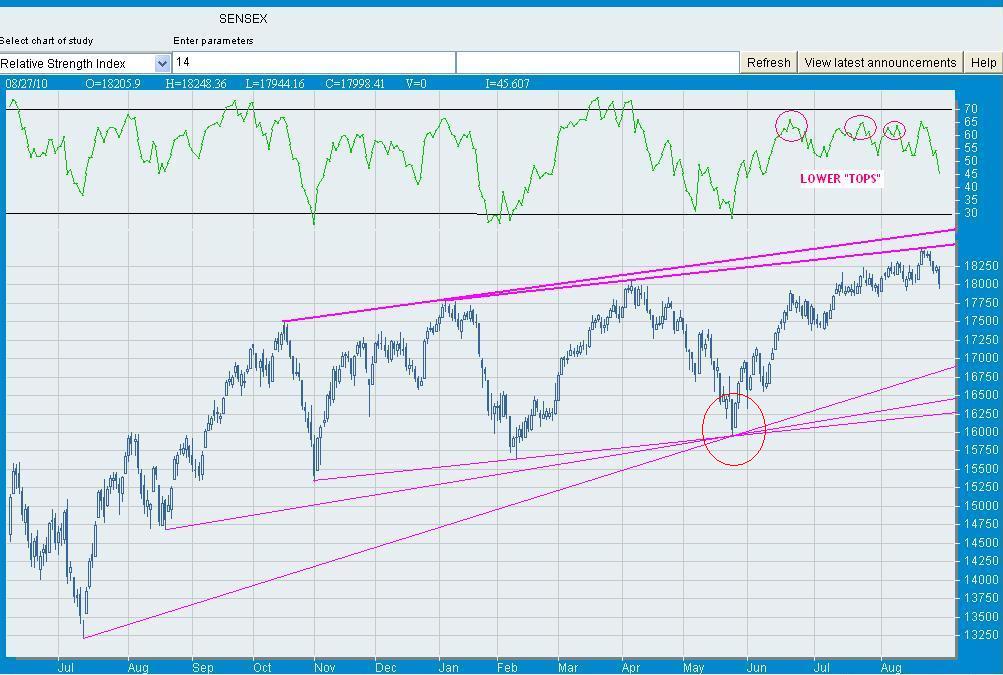Image resolution: width=1003 pixels, height=675 pixels.
Task: Click the open value O=18205.9
Action: tap(113, 84)
